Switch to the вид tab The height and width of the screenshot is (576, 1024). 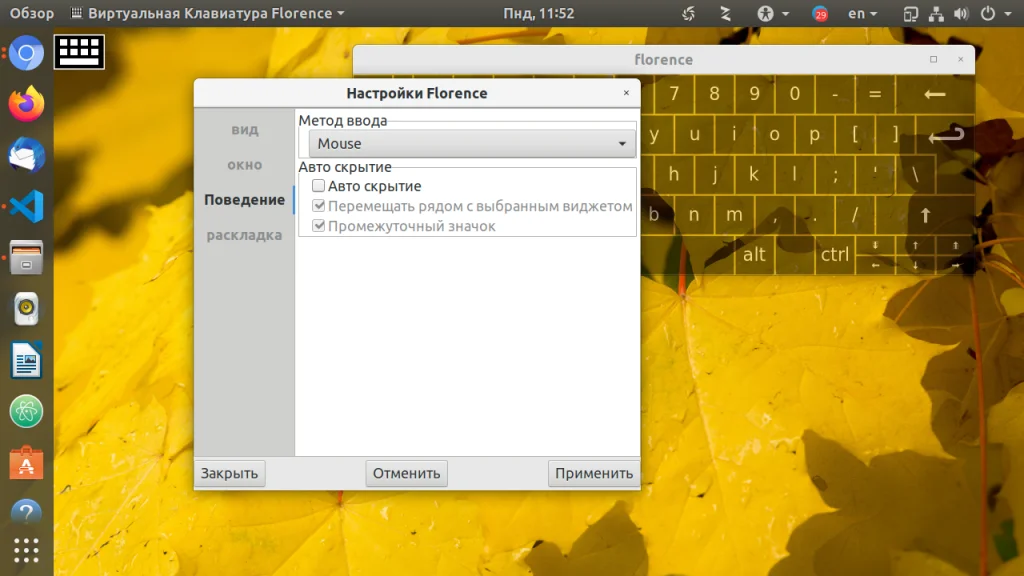coord(244,130)
